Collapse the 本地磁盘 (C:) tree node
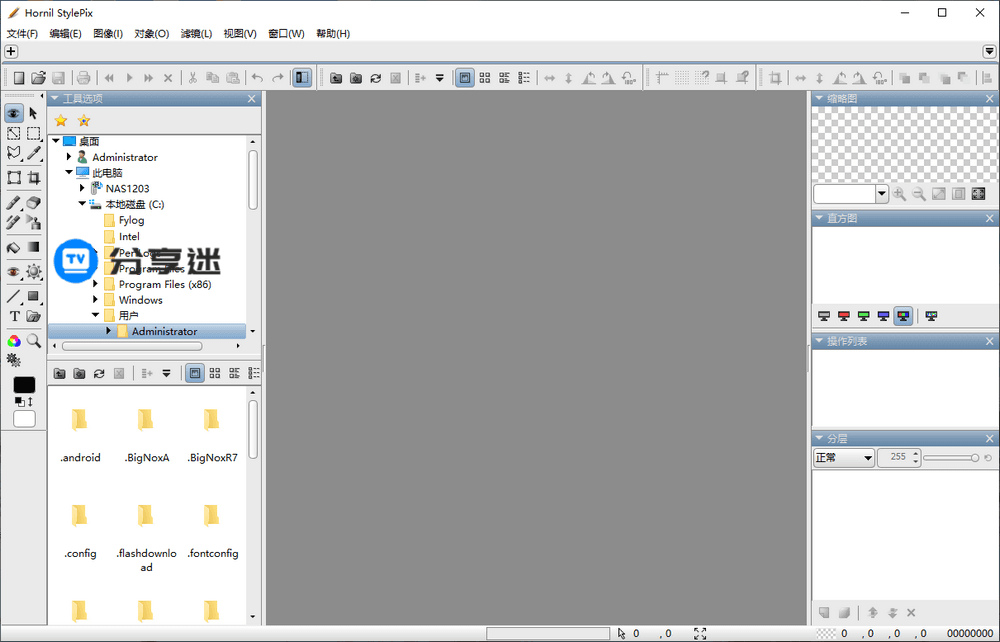Viewport: 1000px width, 642px height. (83, 204)
